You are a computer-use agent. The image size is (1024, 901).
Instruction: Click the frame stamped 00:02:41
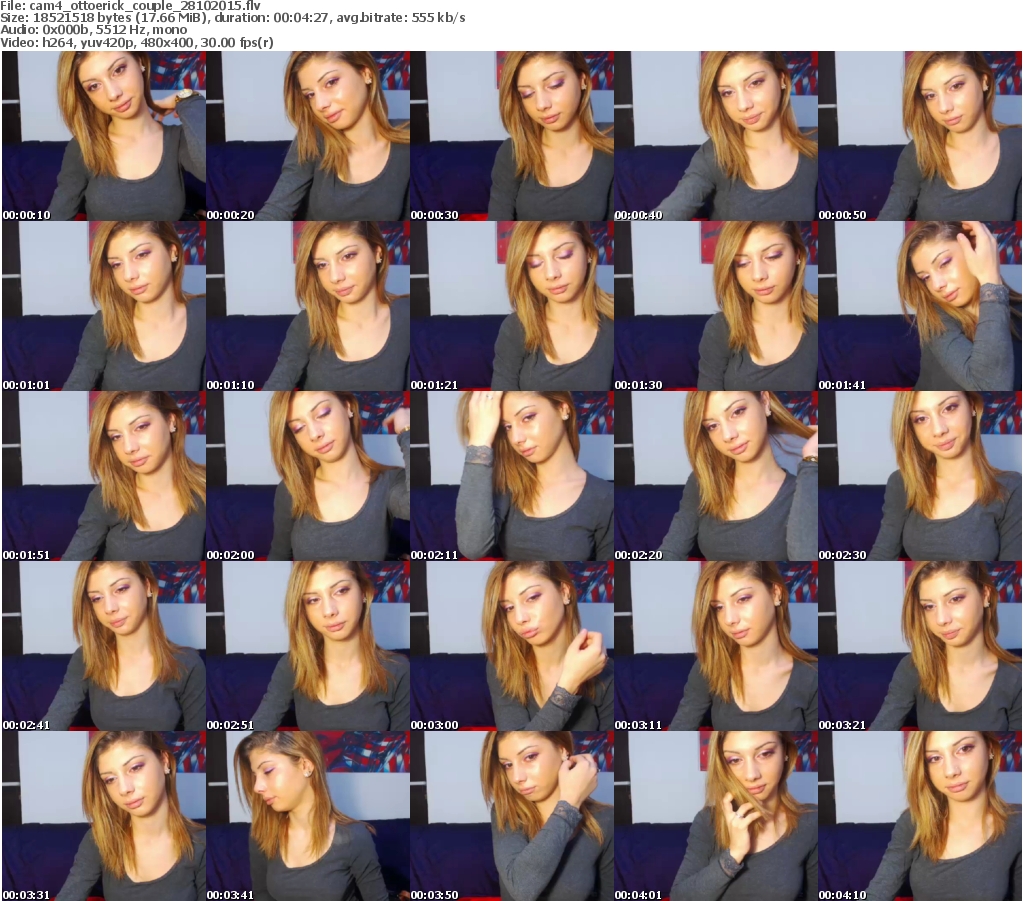click(x=104, y=646)
